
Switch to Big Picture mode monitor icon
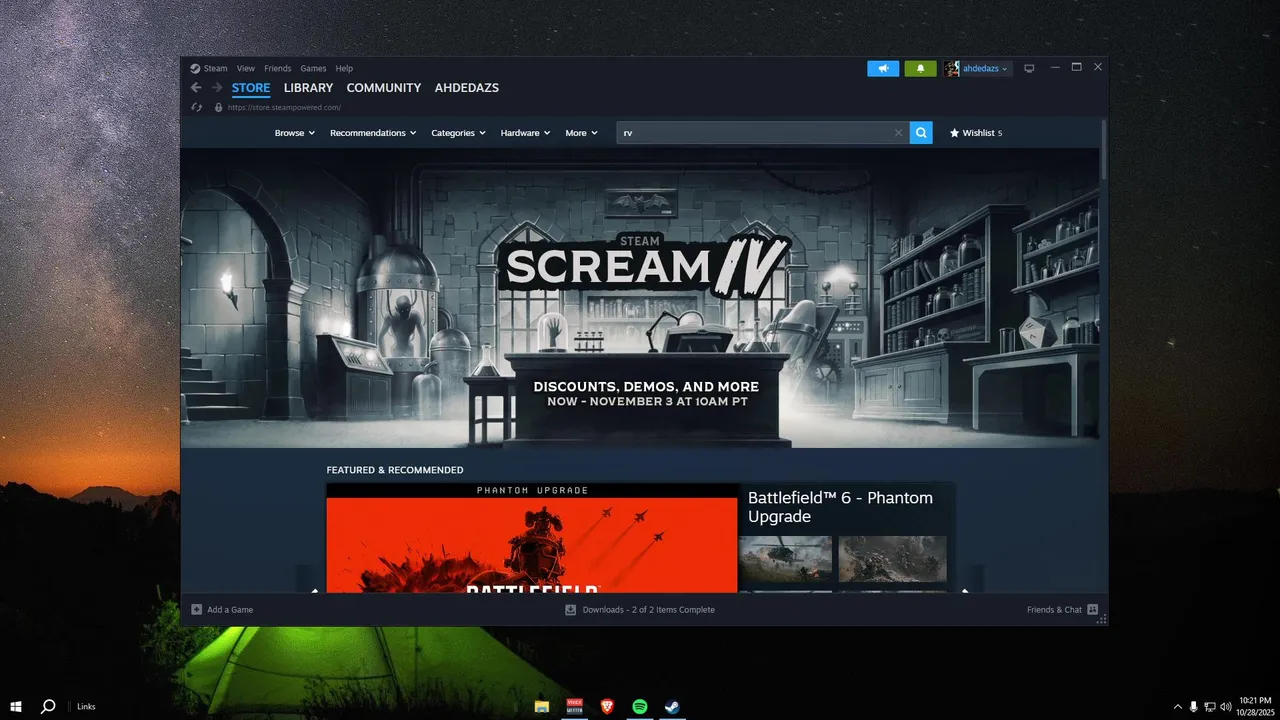point(1029,68)
